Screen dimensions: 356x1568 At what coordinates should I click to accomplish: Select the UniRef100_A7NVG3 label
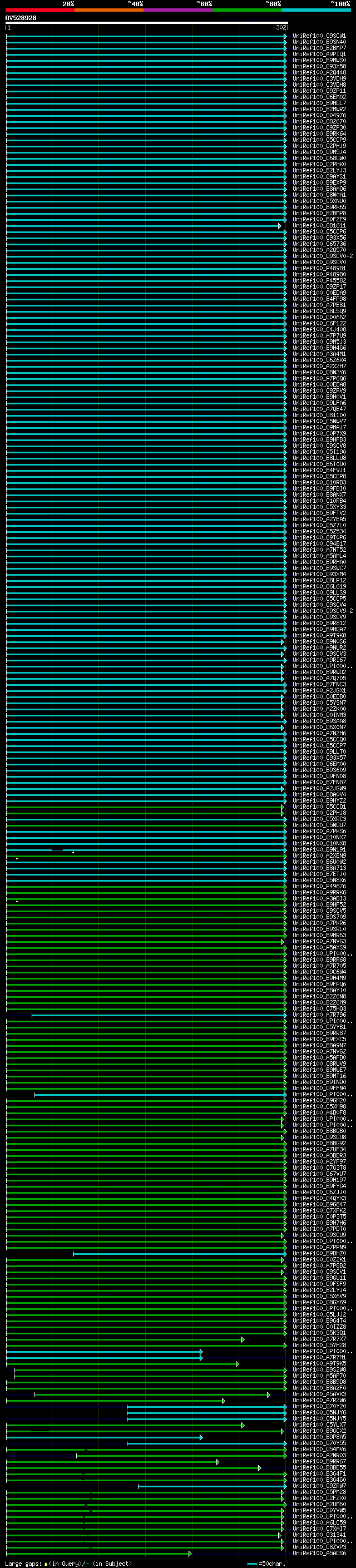319,942
